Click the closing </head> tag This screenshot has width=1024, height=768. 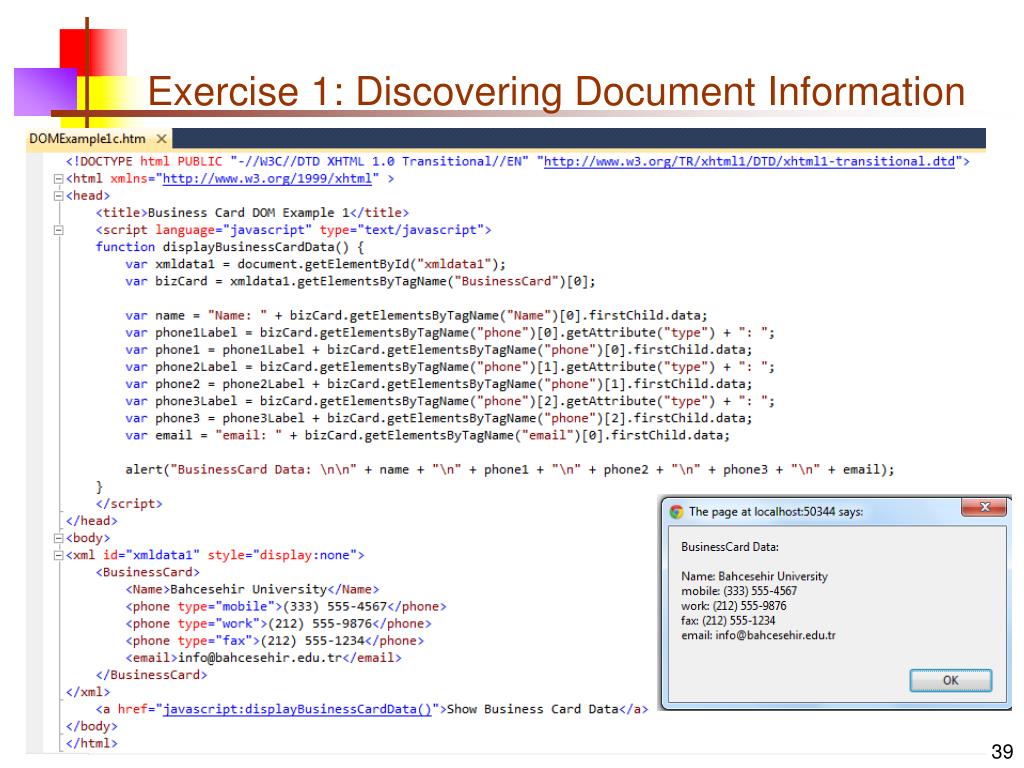pyautogui.click(x=92, y=520)
